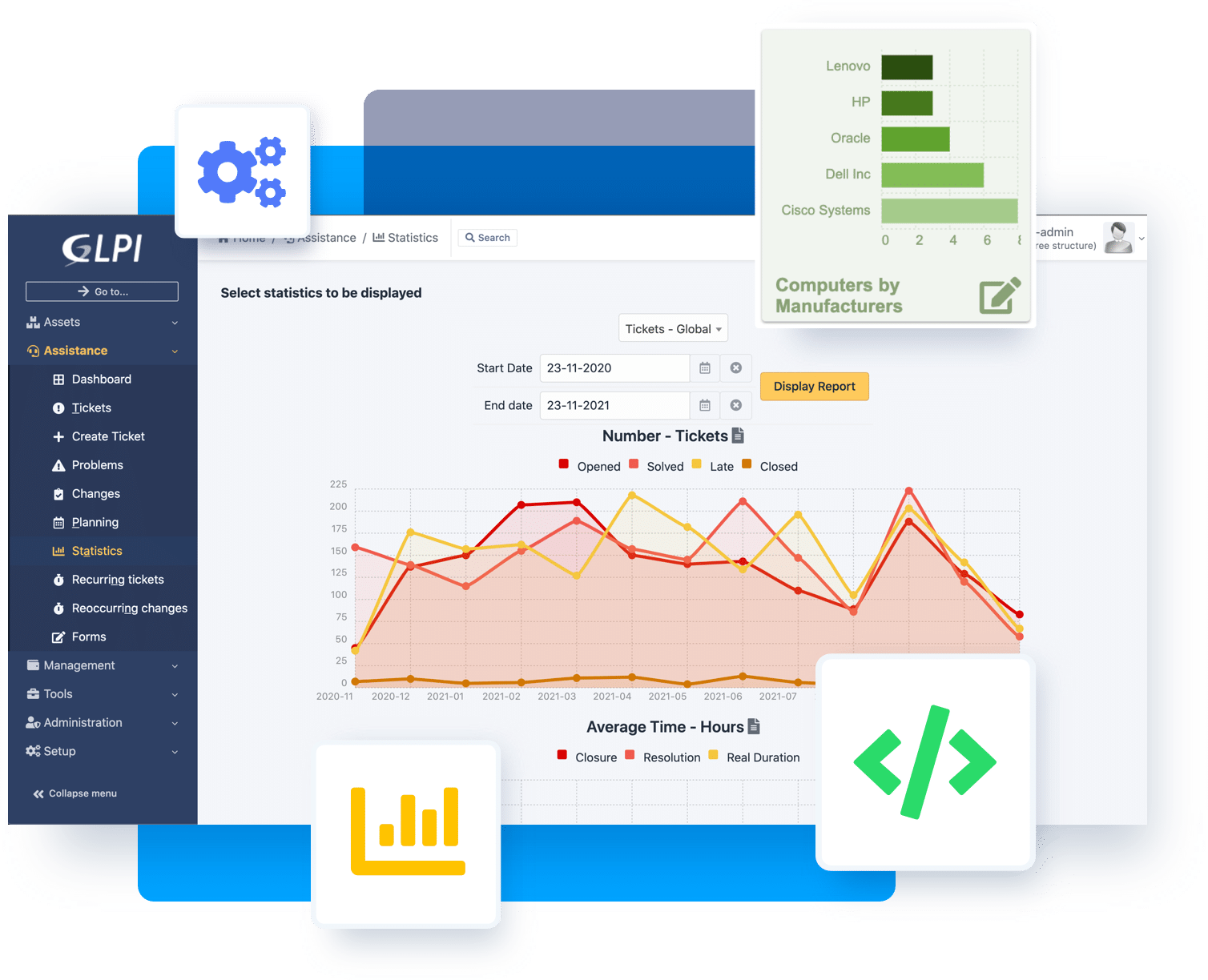Click the GLPI logo in sidebar

pos(103,248)
